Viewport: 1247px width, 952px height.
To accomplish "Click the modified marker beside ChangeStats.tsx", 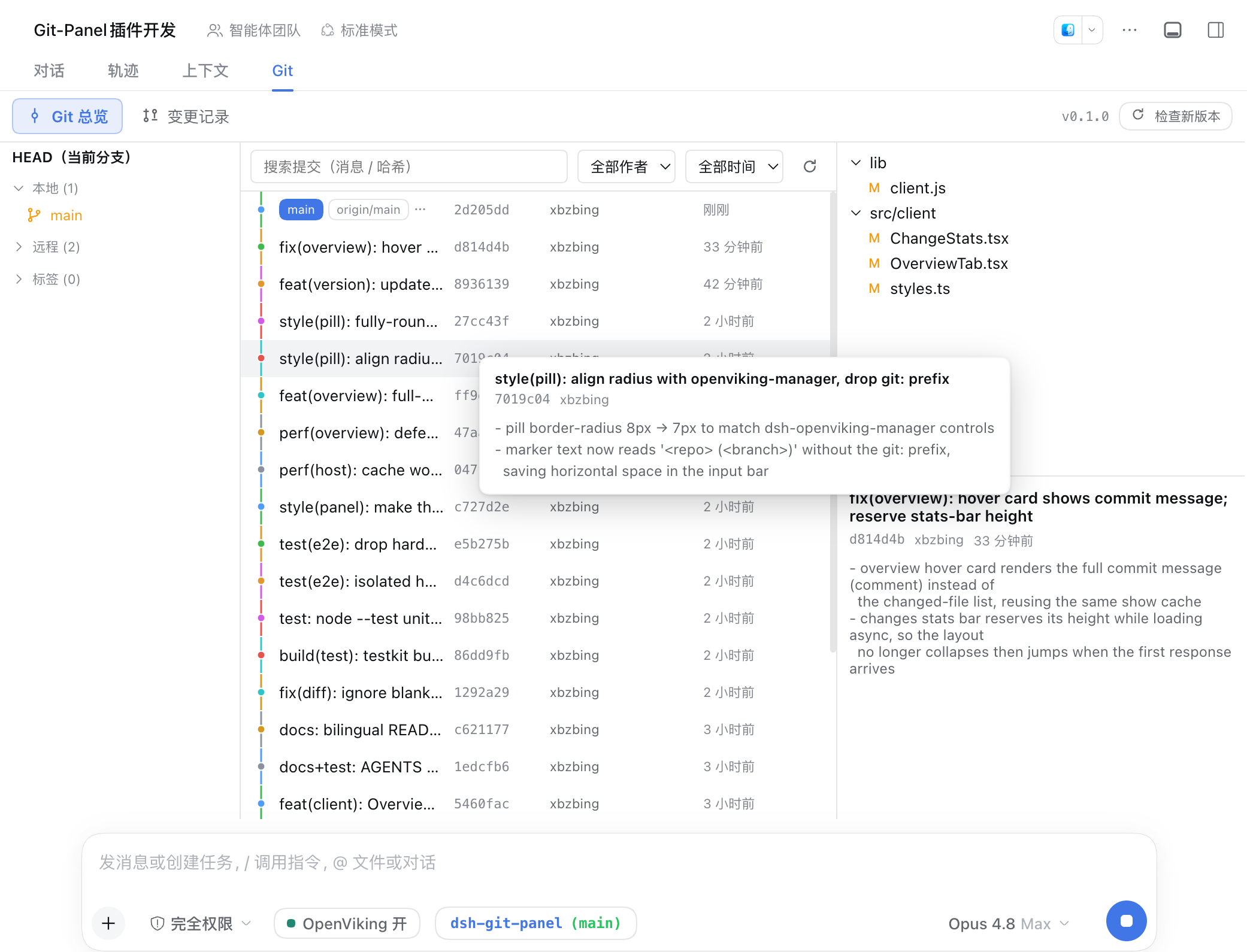I will [874, 238].
